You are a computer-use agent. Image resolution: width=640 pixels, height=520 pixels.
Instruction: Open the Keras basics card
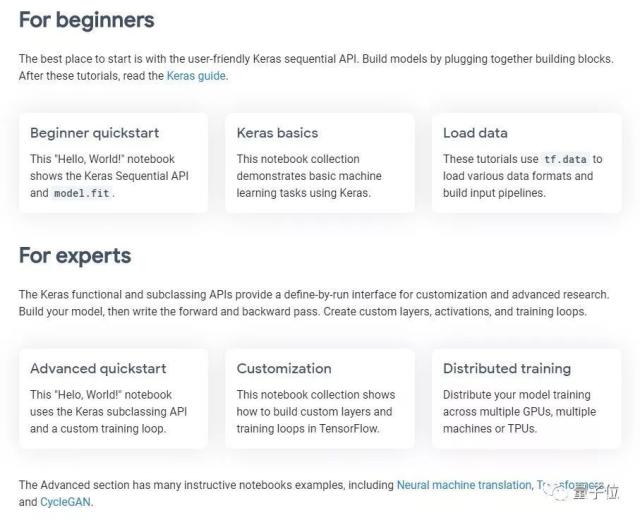coord(320,163)
